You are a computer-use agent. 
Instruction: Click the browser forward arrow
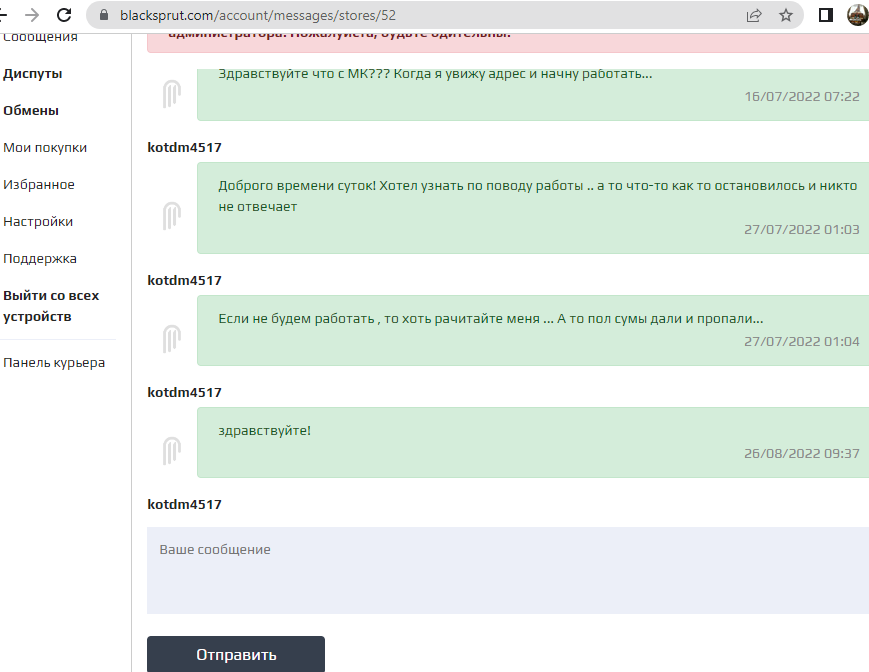(32, 15)
